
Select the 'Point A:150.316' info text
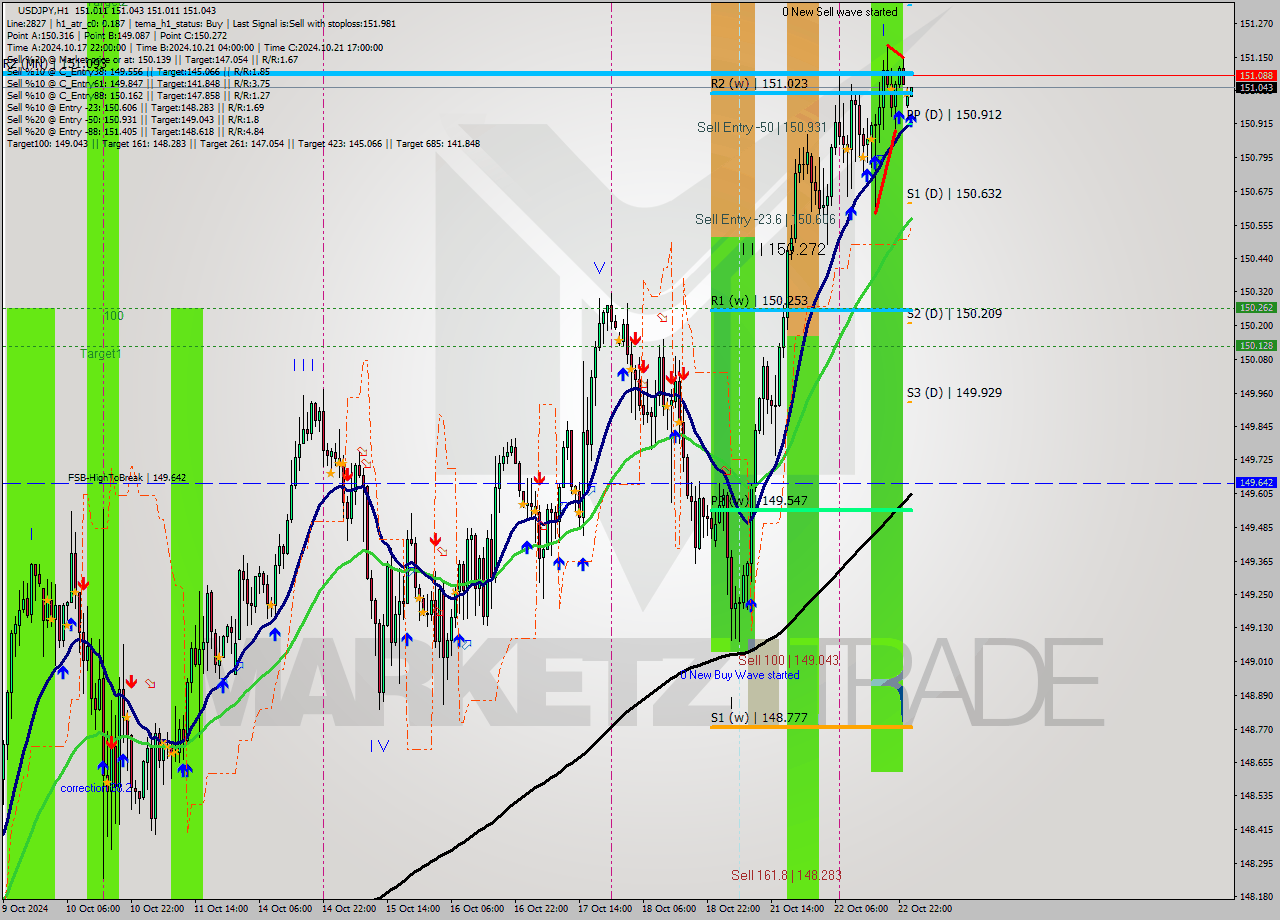click(39, 35)
